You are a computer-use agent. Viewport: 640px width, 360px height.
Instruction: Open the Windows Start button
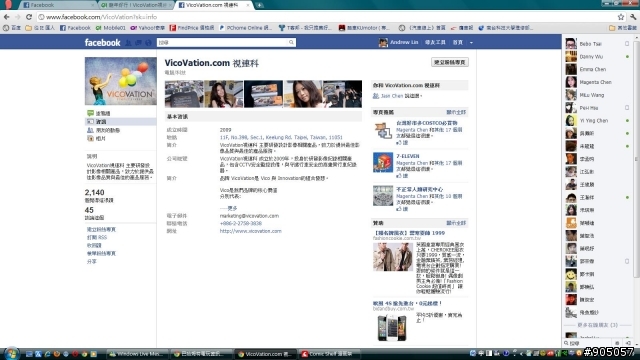[11, 353]
